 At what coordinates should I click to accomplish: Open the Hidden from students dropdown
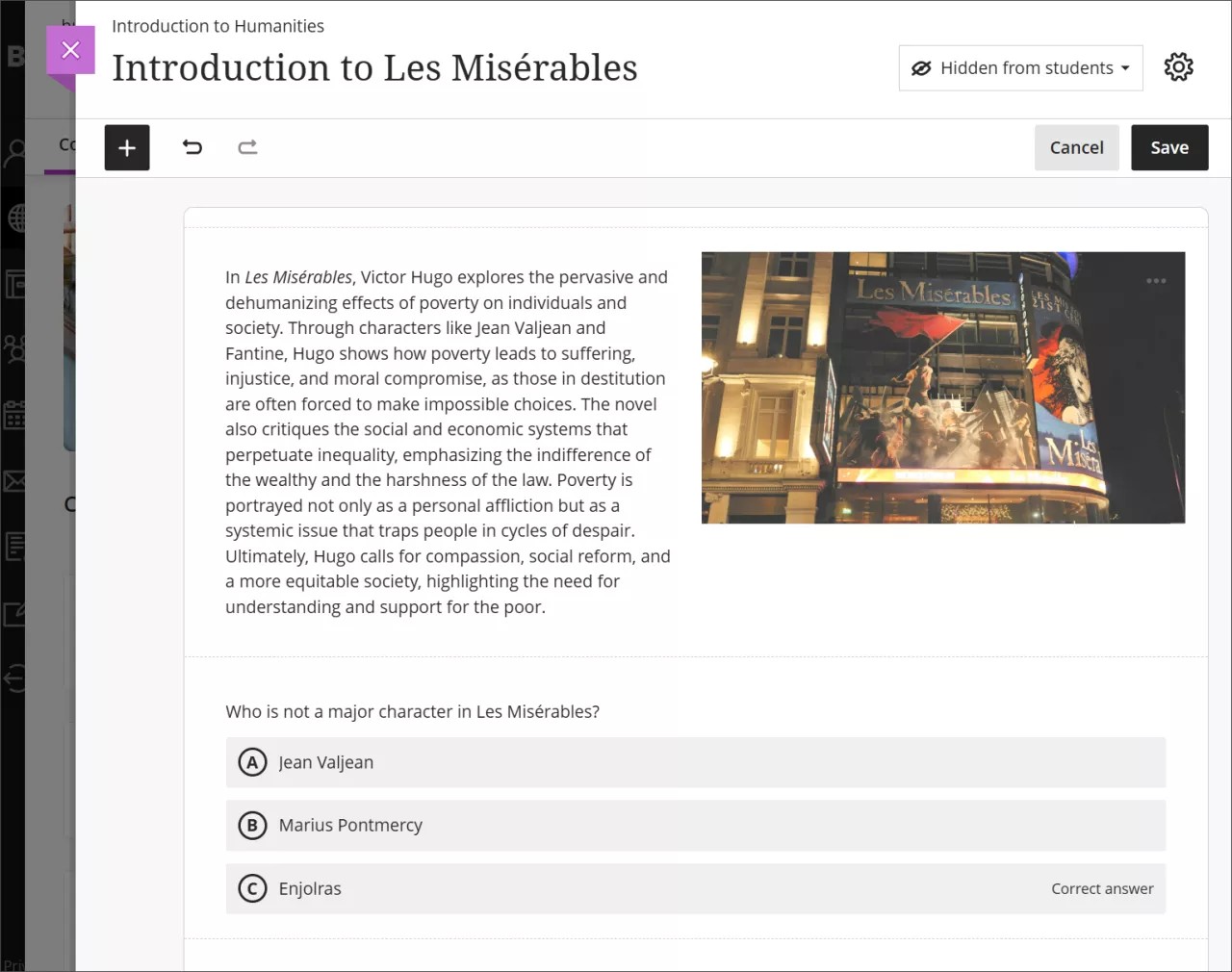coord(1019,67)
